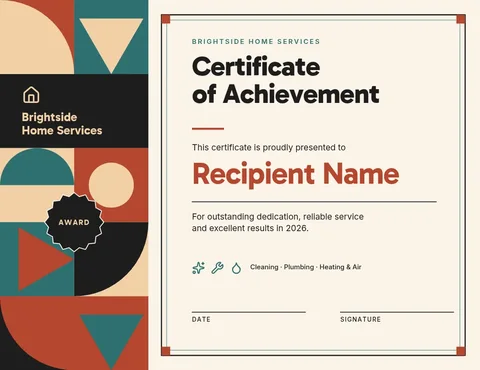The image size is (480, 370).
Task: Click the house logo icon
Action: (x=31, y=94)
